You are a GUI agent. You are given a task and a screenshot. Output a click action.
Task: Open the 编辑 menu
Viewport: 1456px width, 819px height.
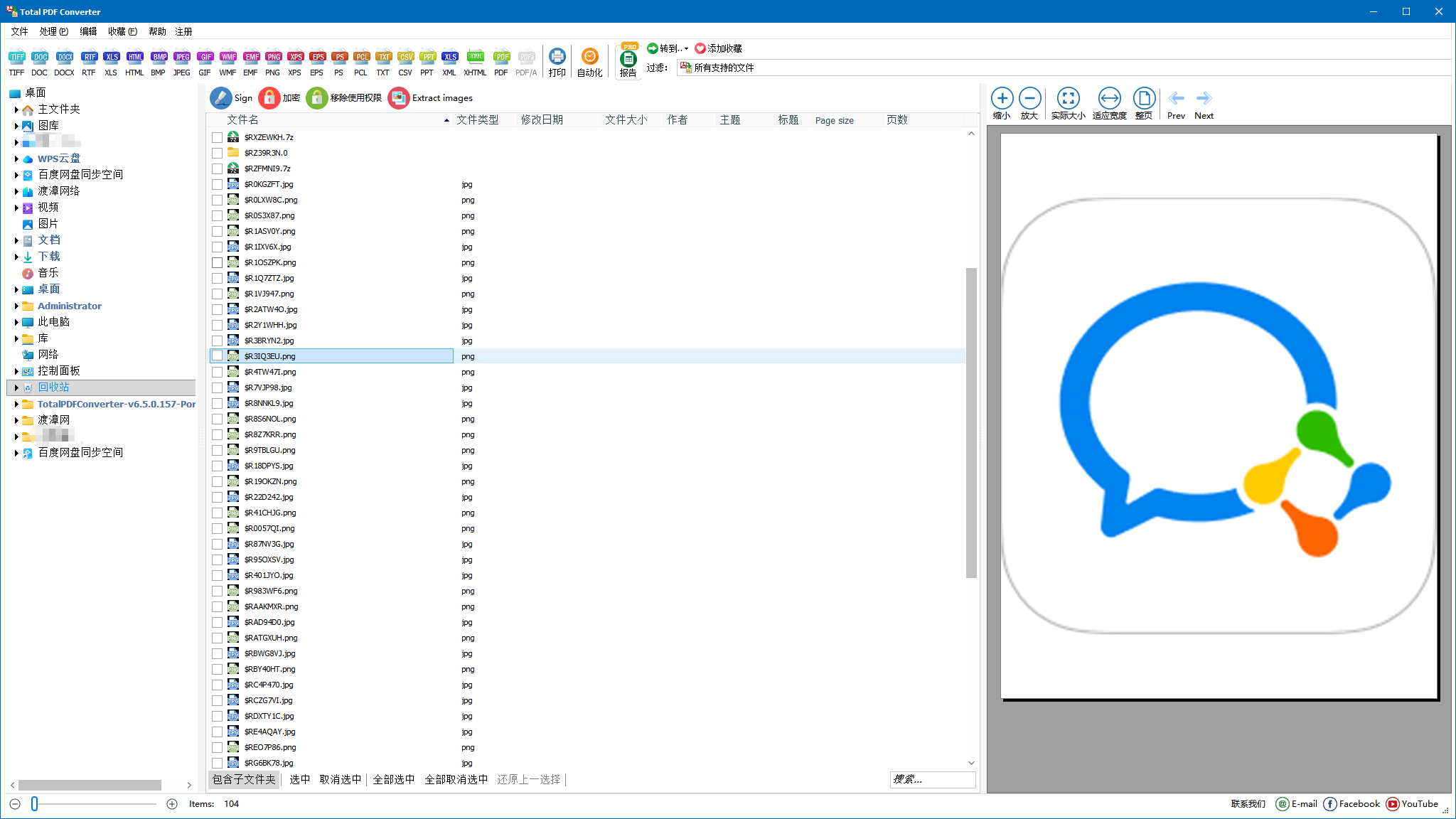[89, 31]
